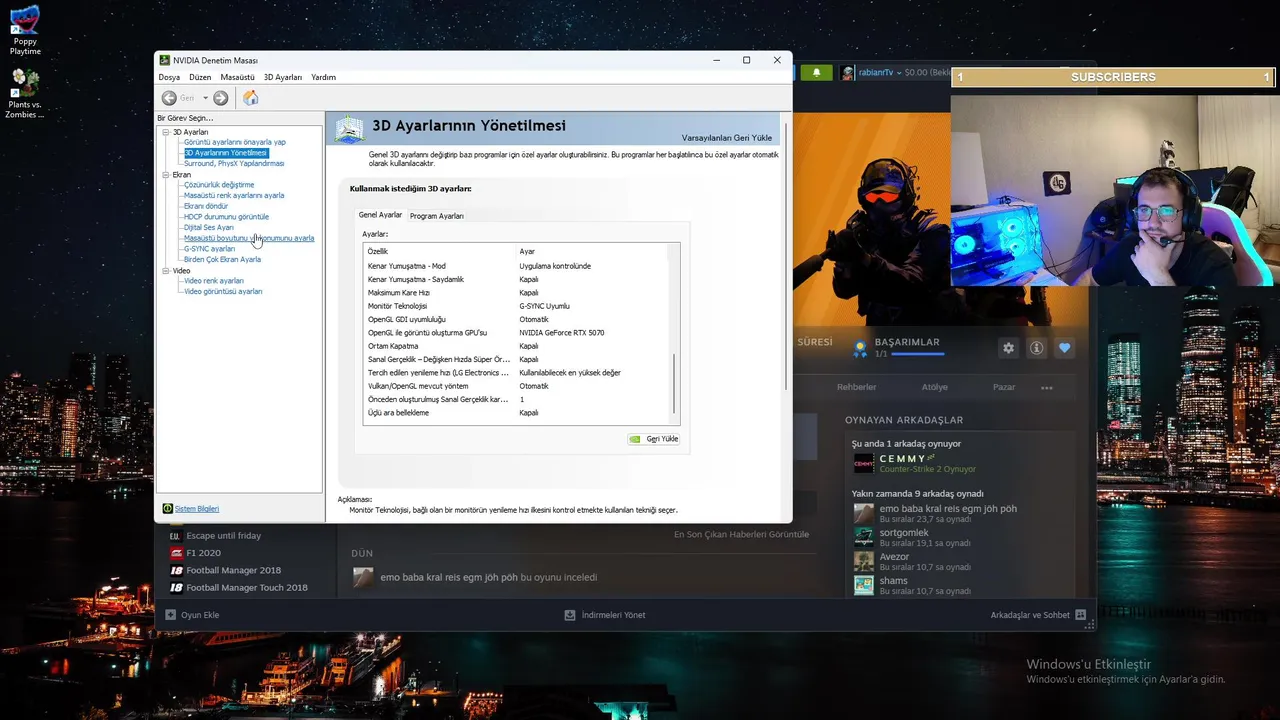The width and height of the screenshot is (1280, 720).
Task: Open CEMMY friend avatar in Steam
Action: pyautogui.click(x=863, y=463)
